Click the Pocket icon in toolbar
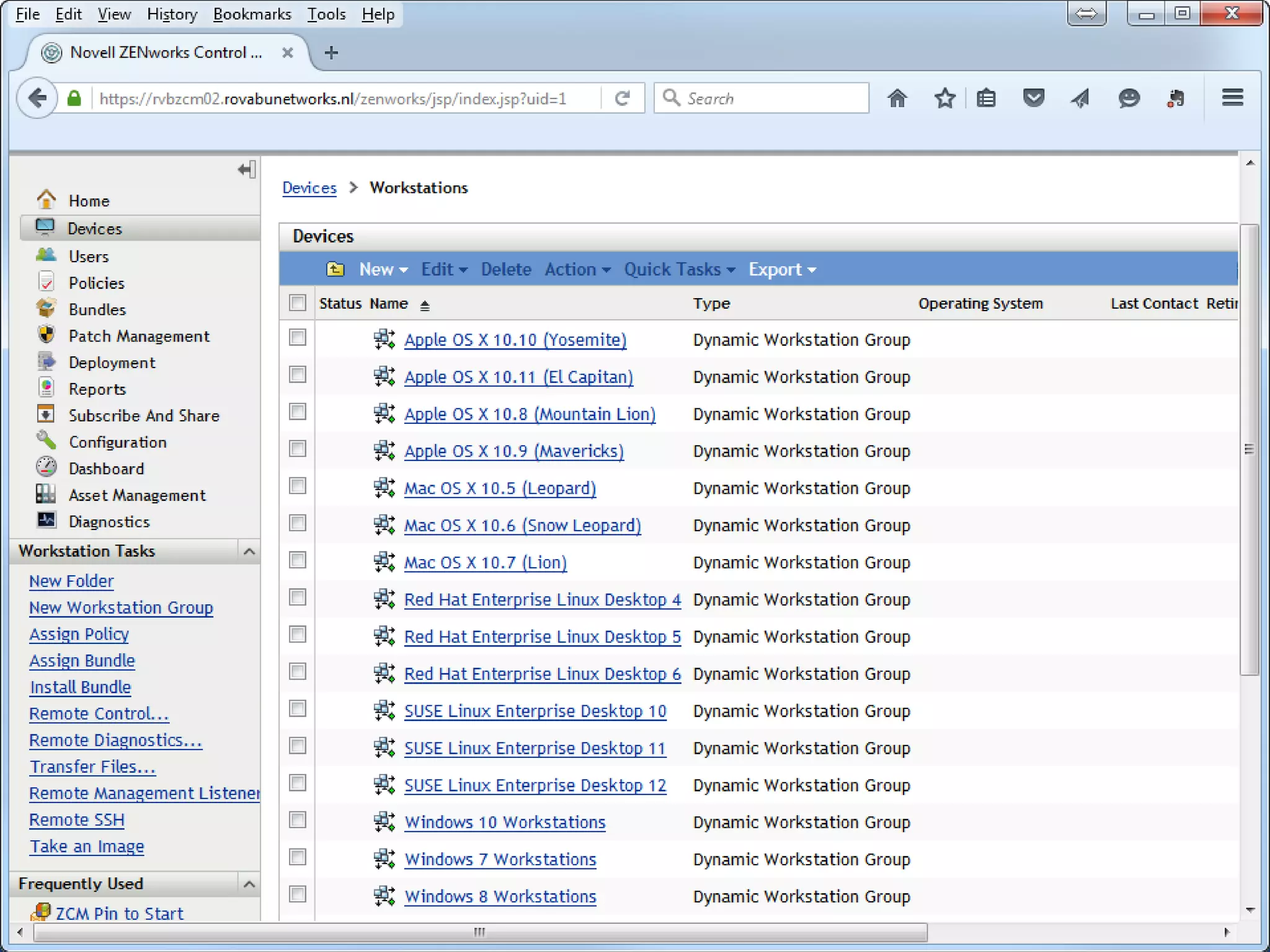 tap(1033, 98)
